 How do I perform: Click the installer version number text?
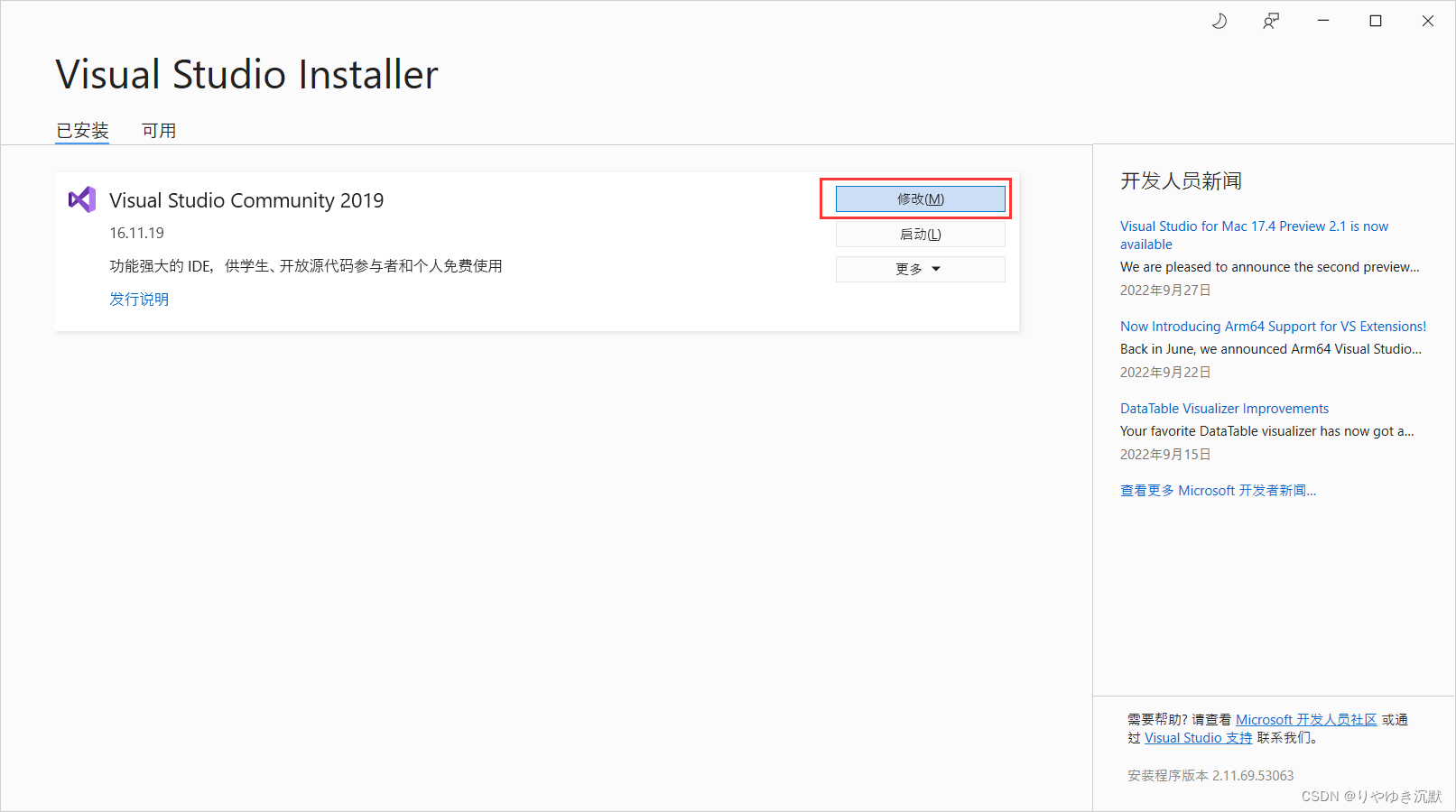pyautogui.click(x=1210, y=775)
